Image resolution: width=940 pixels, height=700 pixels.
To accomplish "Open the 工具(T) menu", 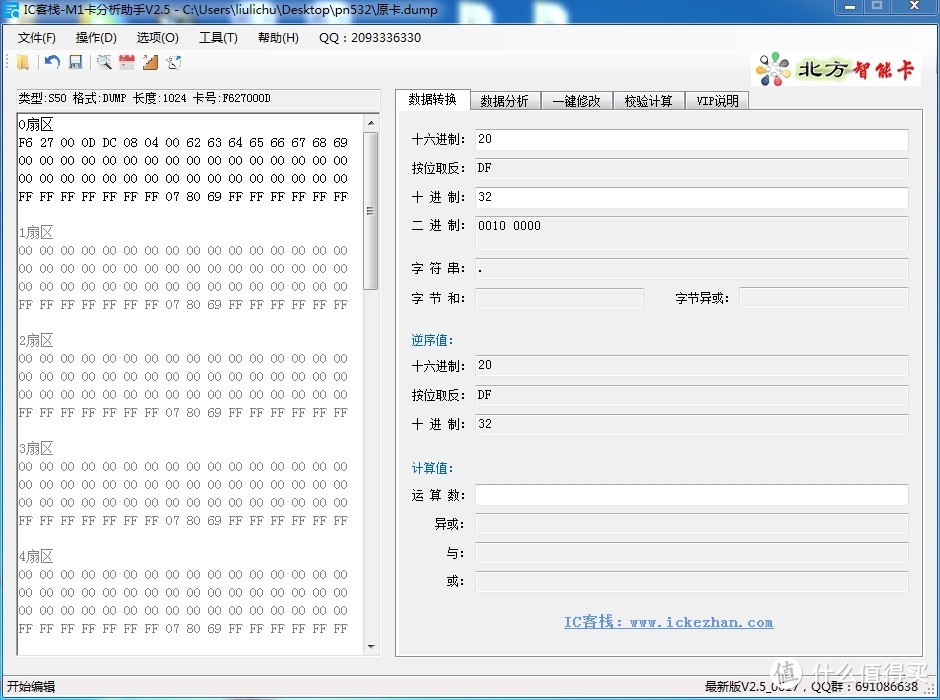I will 218,38.
